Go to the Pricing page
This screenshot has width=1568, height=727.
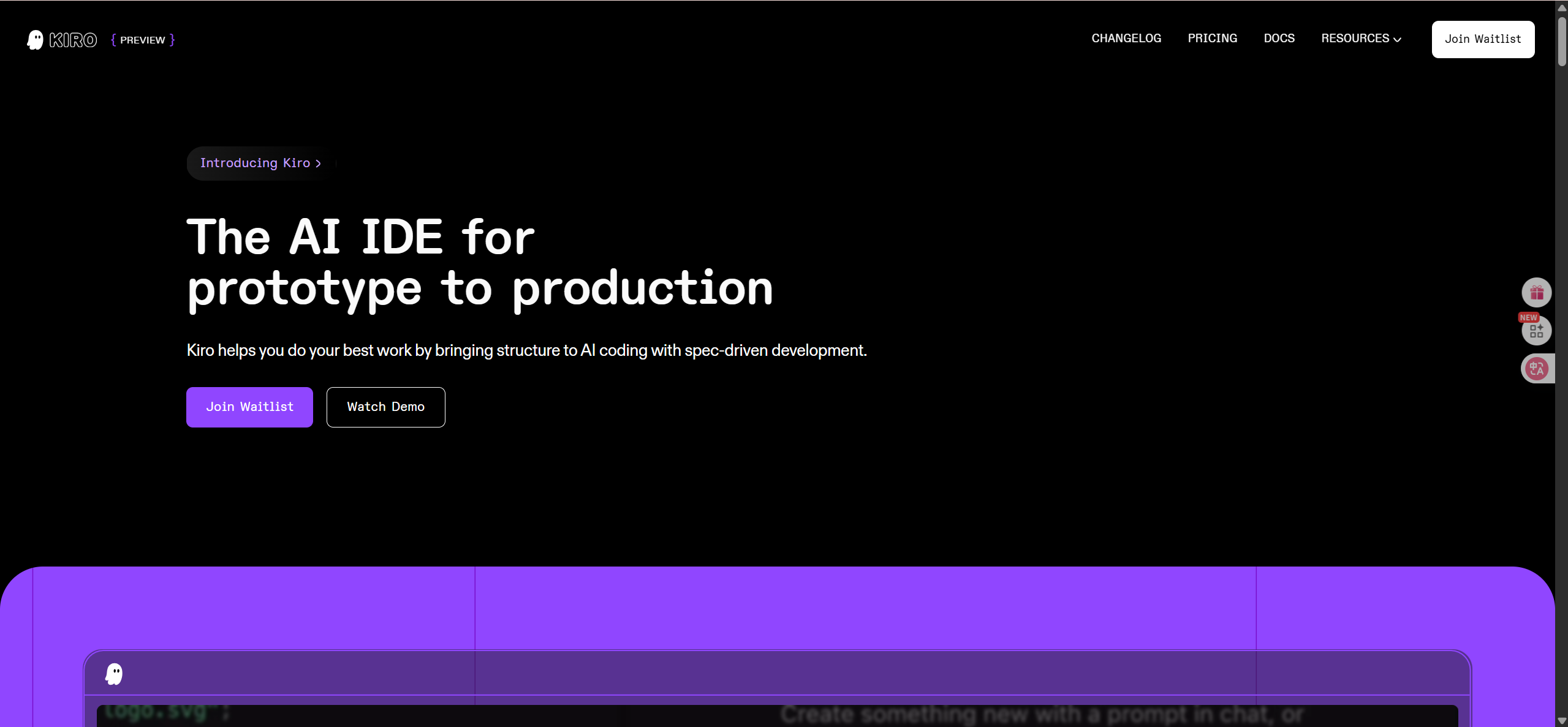click(x=1212, y=39)
